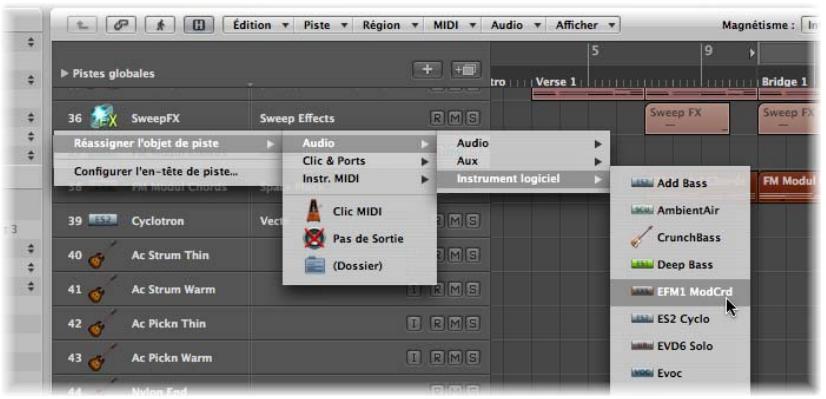
Task: Mute the Ac Pickn Thin track
Action: pos(454,323)
